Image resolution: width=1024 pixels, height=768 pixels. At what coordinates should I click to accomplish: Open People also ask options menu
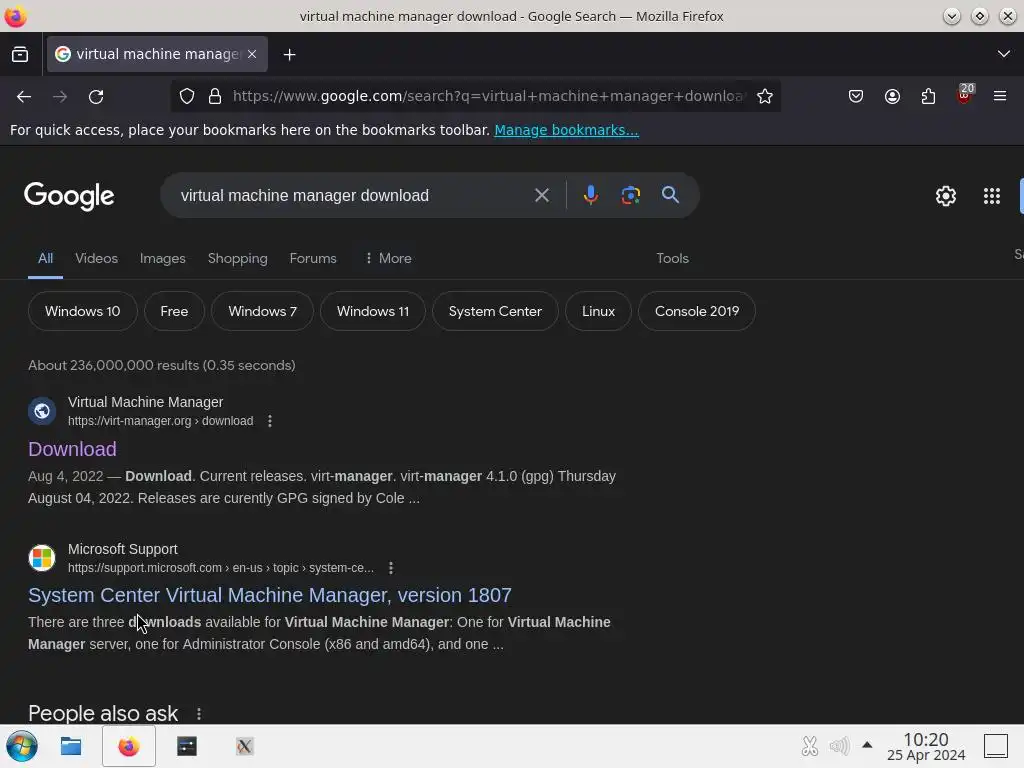[199, 714]
